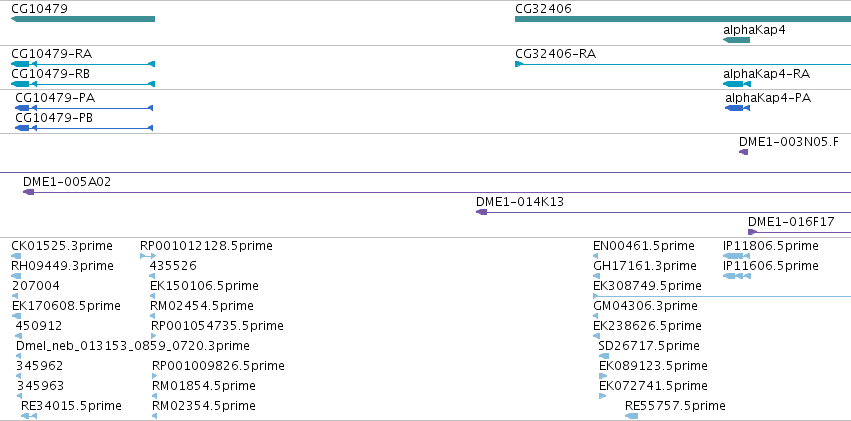This screenshot has height=421, width=851.
Task: Select the DME1-014K13 clone end marker
Action: (x=481, y=212)
